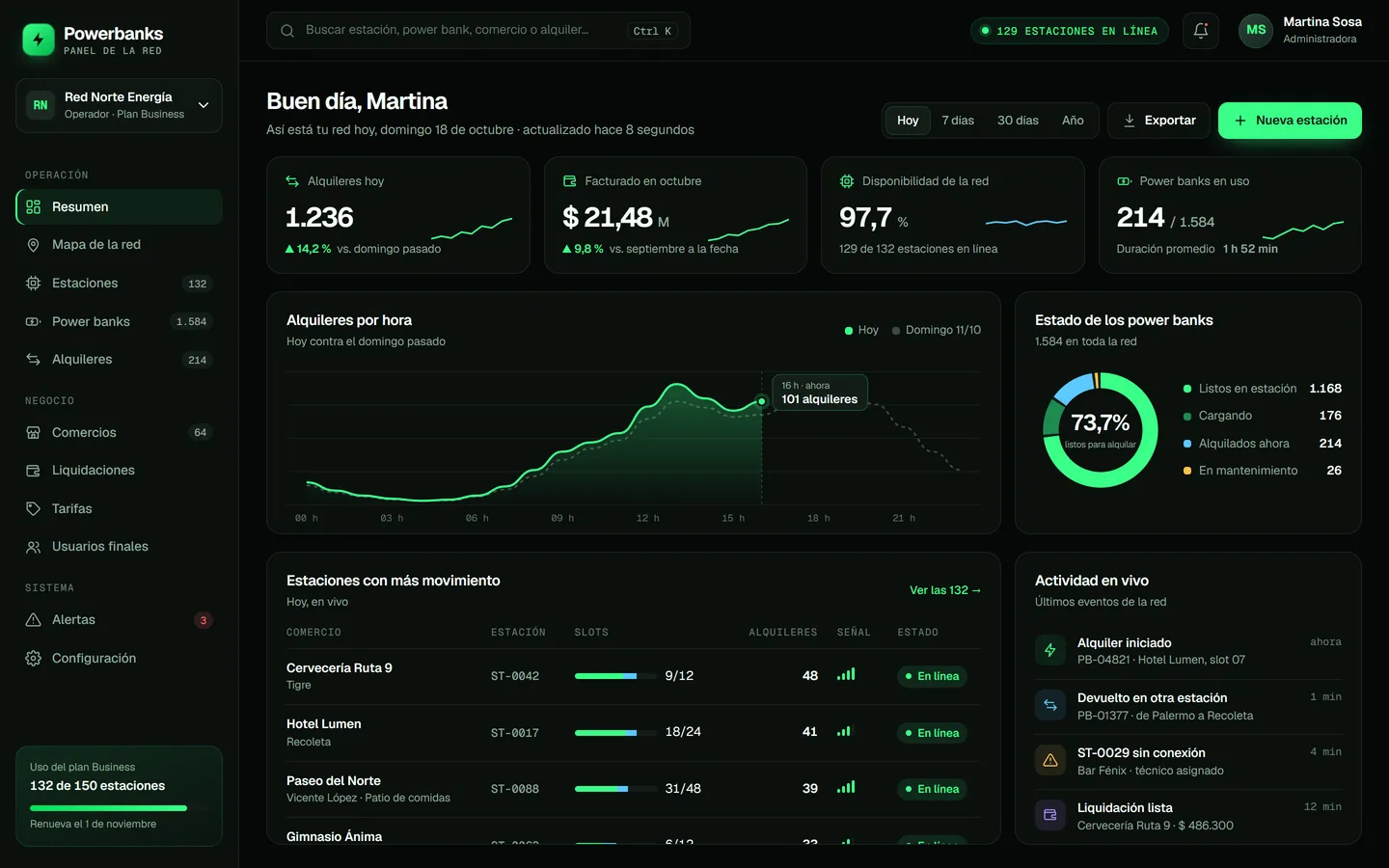Click the Liquidación lista event icon

click(x=1050, y=815)
